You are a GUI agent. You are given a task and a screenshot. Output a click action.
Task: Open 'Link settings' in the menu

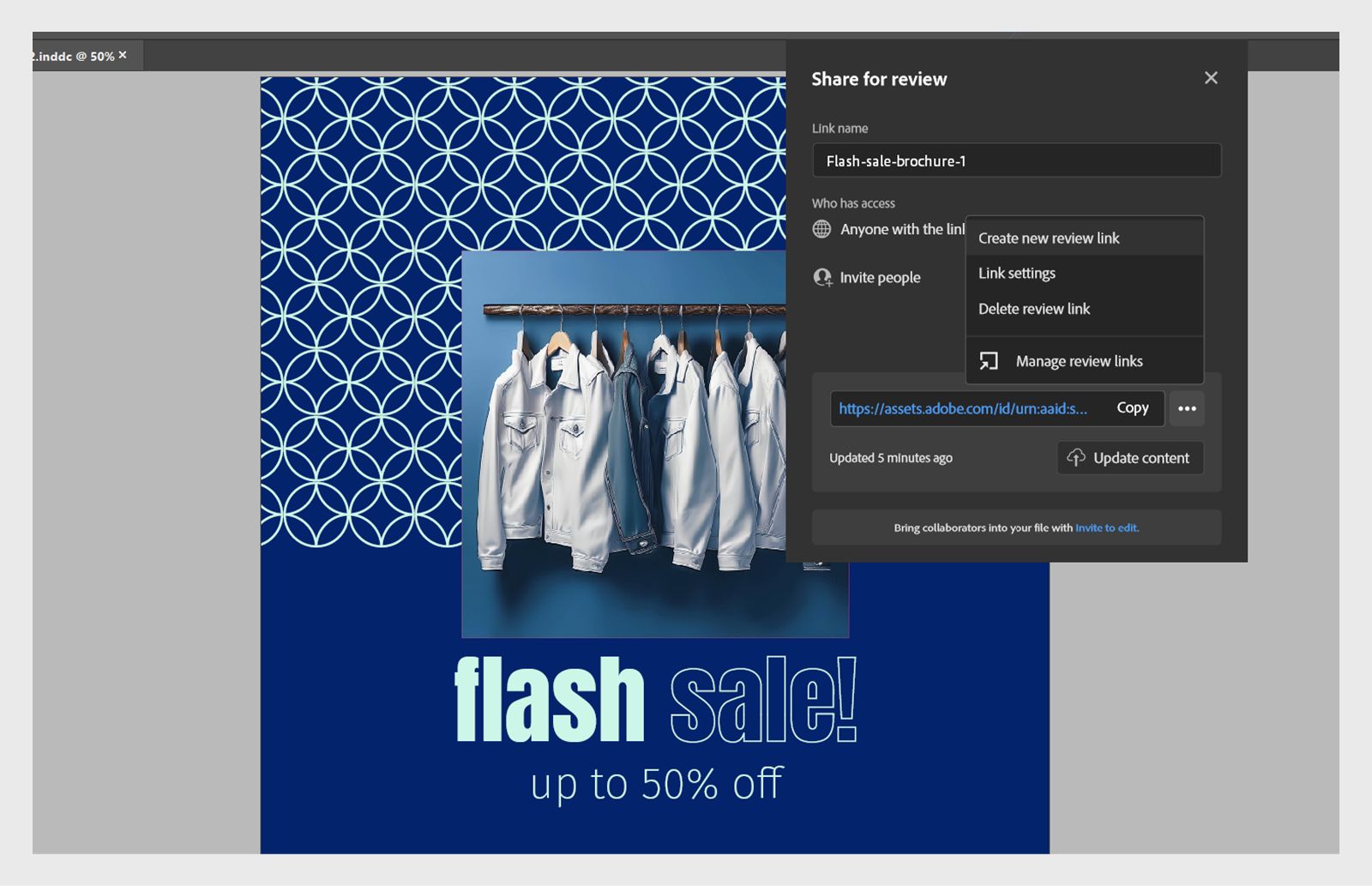1017,273
